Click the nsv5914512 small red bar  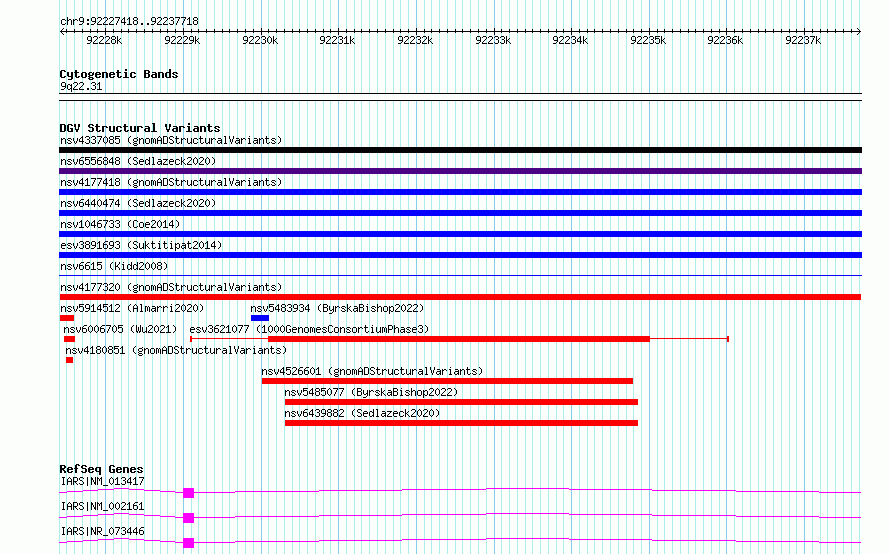[67, 318]
